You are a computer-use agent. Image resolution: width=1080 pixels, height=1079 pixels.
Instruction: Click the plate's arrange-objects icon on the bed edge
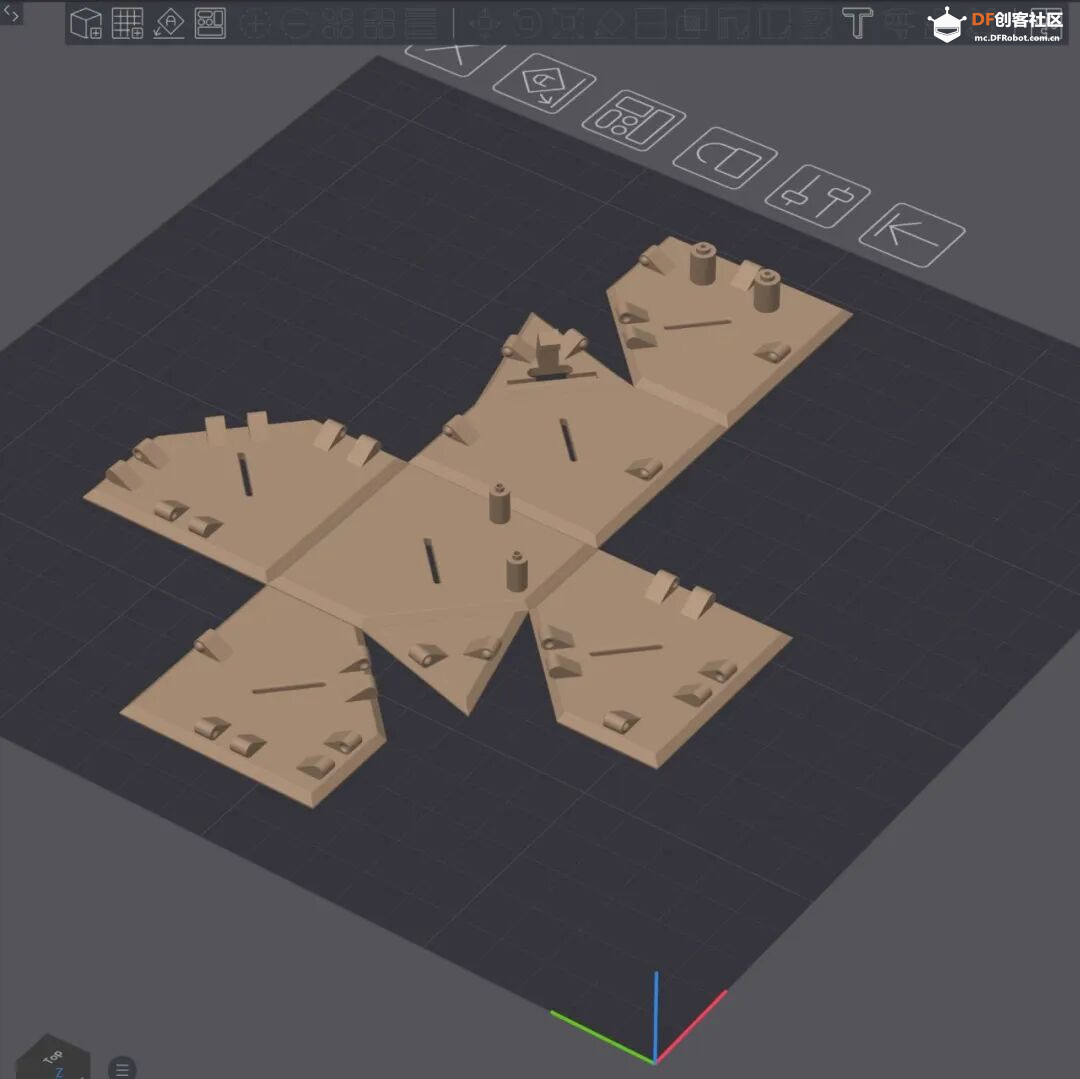tap(634, 121)
